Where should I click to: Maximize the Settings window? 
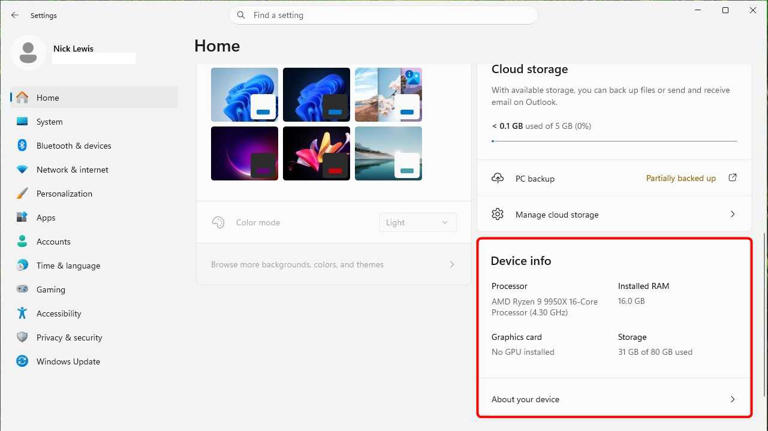click(725, 10)
